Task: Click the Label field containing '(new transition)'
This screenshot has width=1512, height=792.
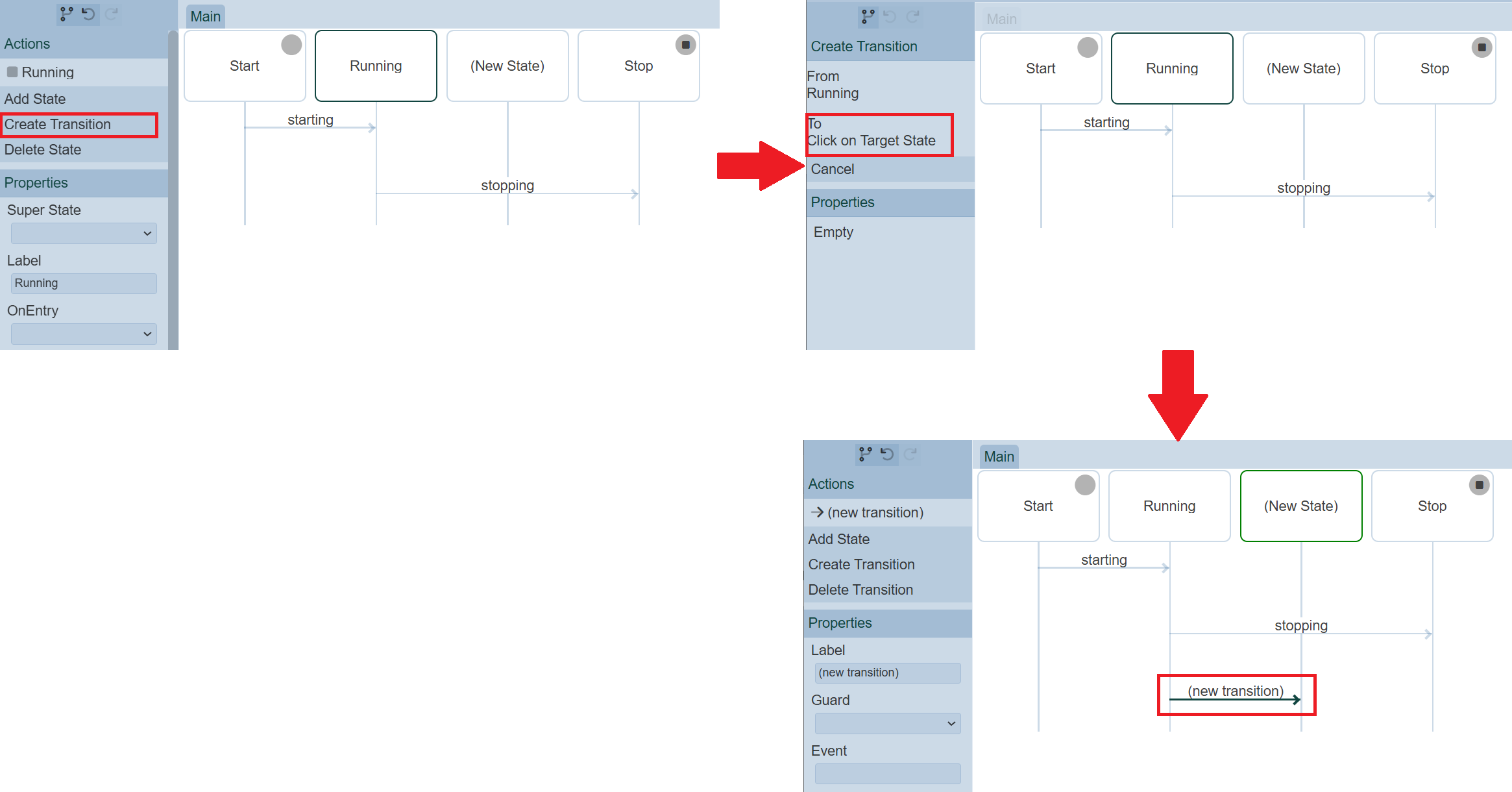Action: click(x=887, y=673)
